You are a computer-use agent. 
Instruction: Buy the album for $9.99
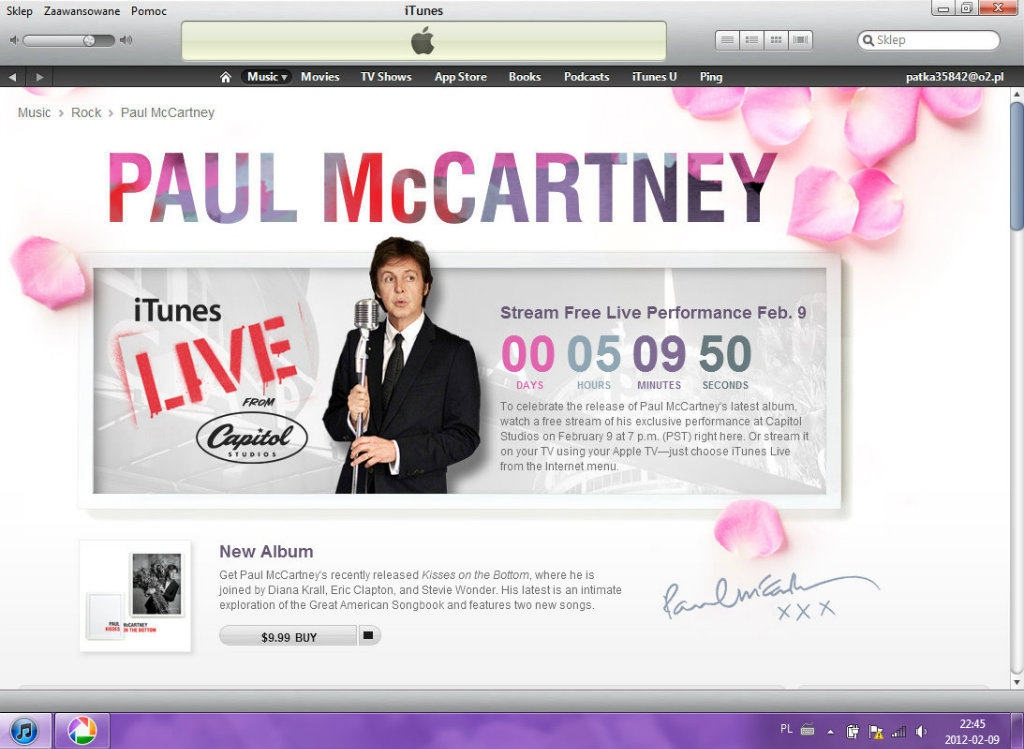pyautogui.click(x=289, y=636)
